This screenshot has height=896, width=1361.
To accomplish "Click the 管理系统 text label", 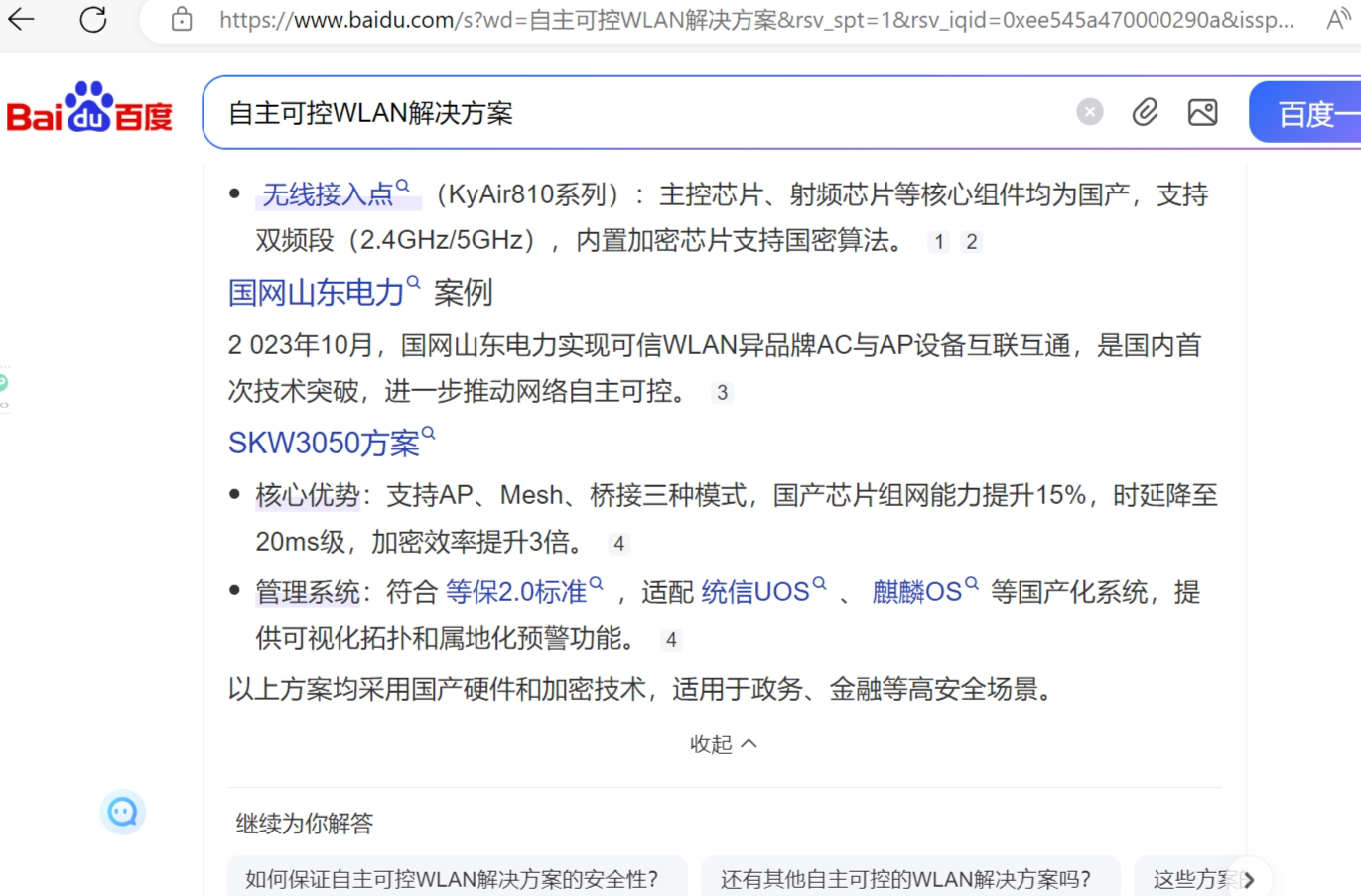I will (307, 592).
